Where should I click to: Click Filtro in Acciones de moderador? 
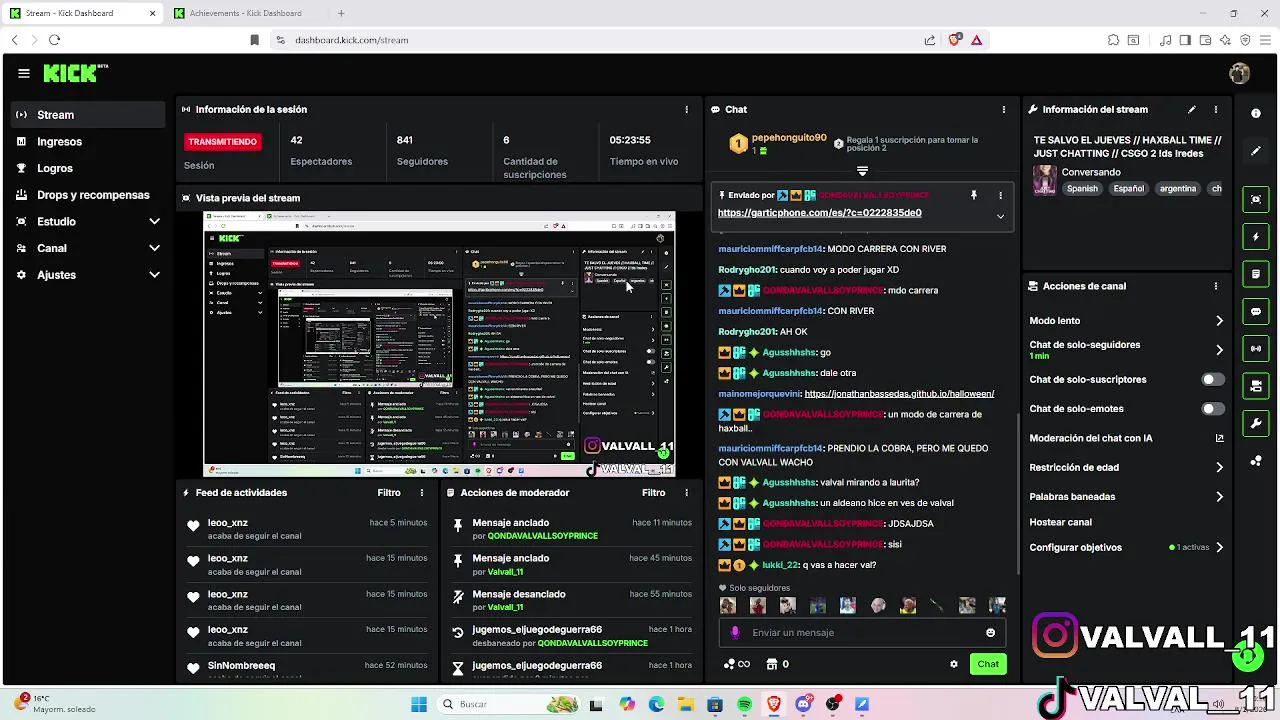point(653,492)
